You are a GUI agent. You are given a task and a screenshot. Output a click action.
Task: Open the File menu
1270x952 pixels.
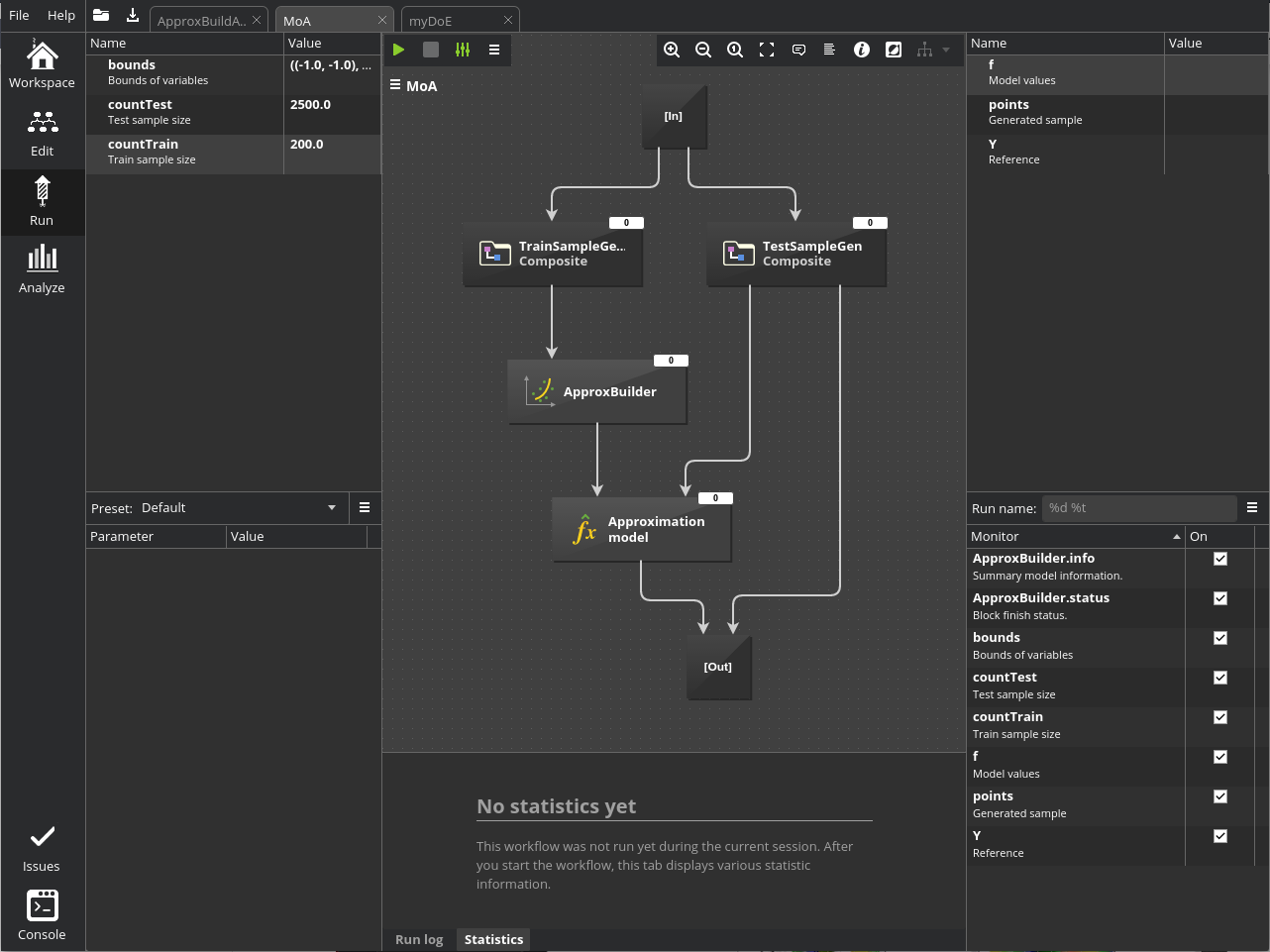(19, 15)
